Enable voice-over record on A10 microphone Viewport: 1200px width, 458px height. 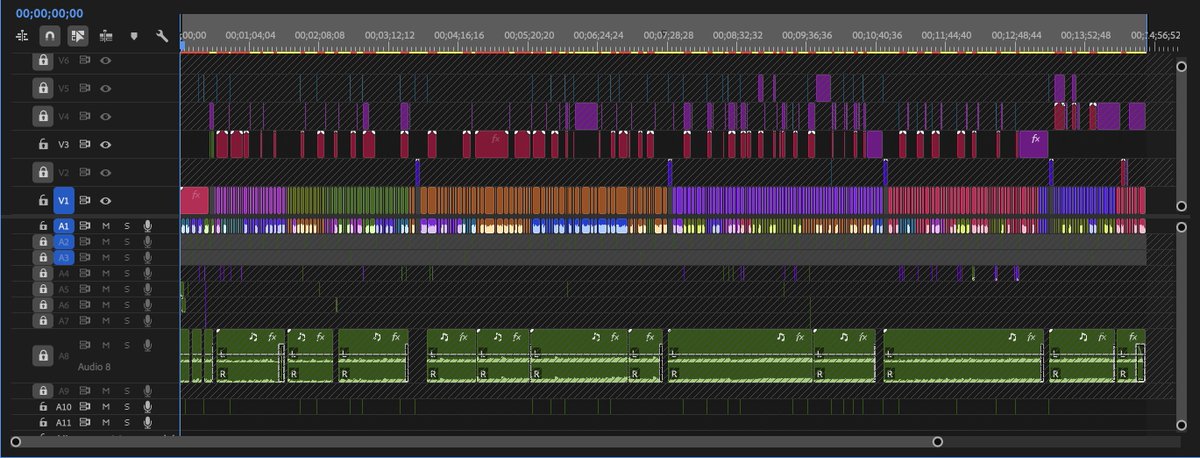147,407
